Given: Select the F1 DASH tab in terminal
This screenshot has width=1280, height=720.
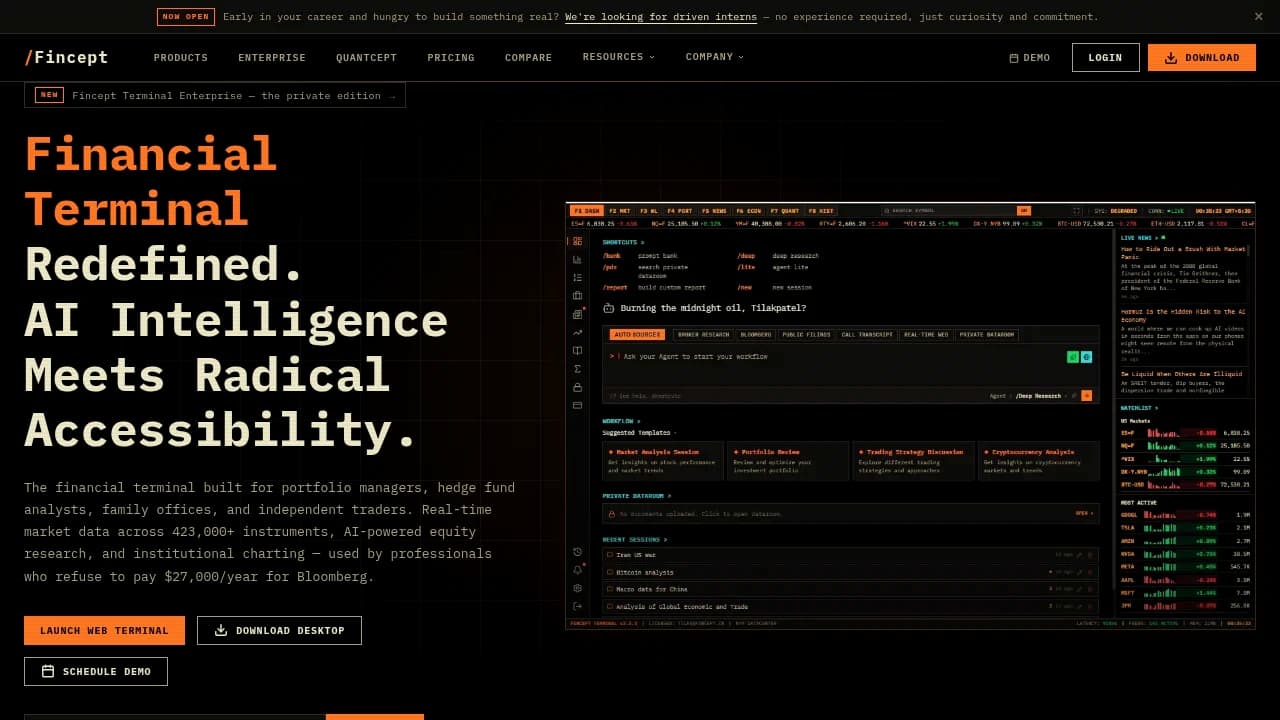Looking at the screenshot, I should [586, 211].
